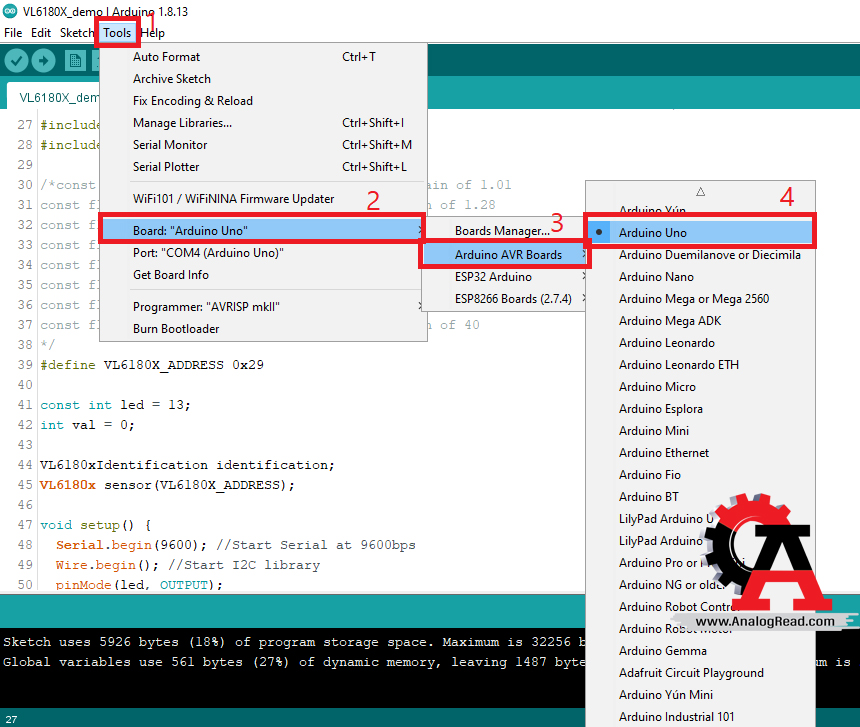Click the Verify checkmark toolbar icon
This screenshot has height=727, width=860.
(16, 60)
